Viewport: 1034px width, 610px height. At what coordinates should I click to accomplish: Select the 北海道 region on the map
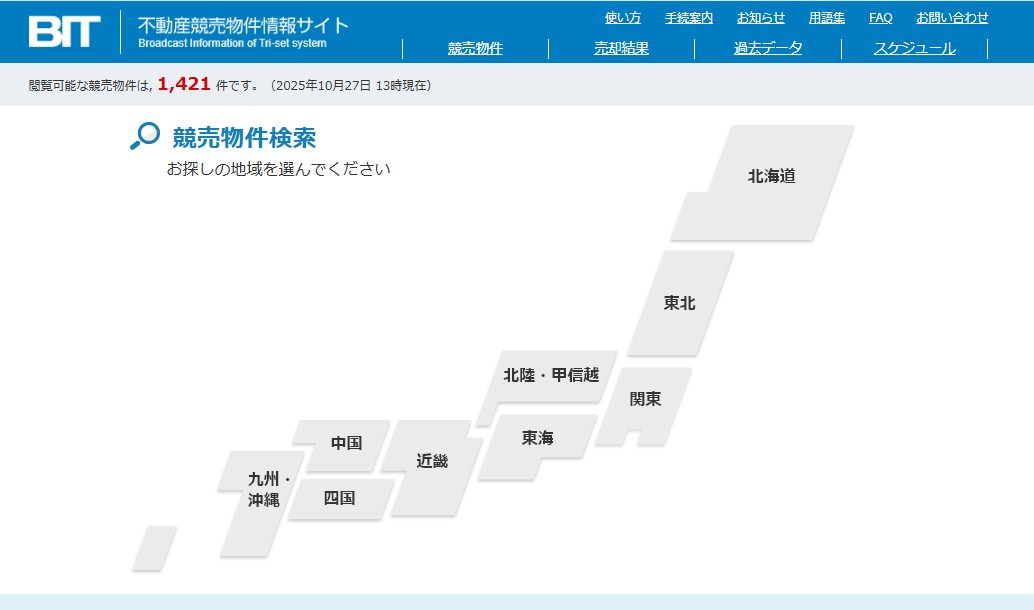tap(771, 177)
